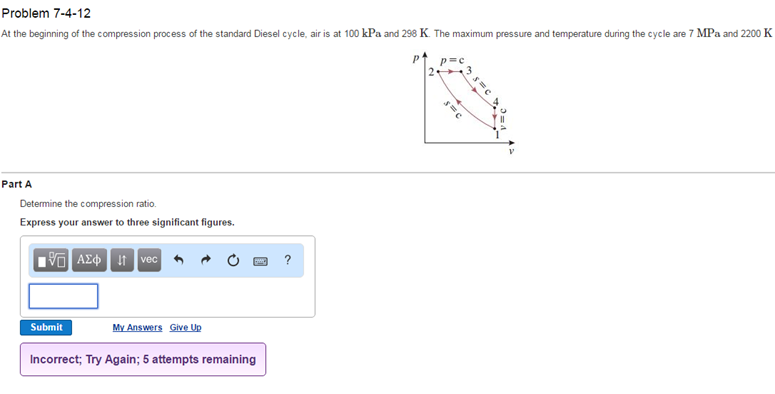Open the Greek symbols ΑΣΦ palette

pos(89,260)
